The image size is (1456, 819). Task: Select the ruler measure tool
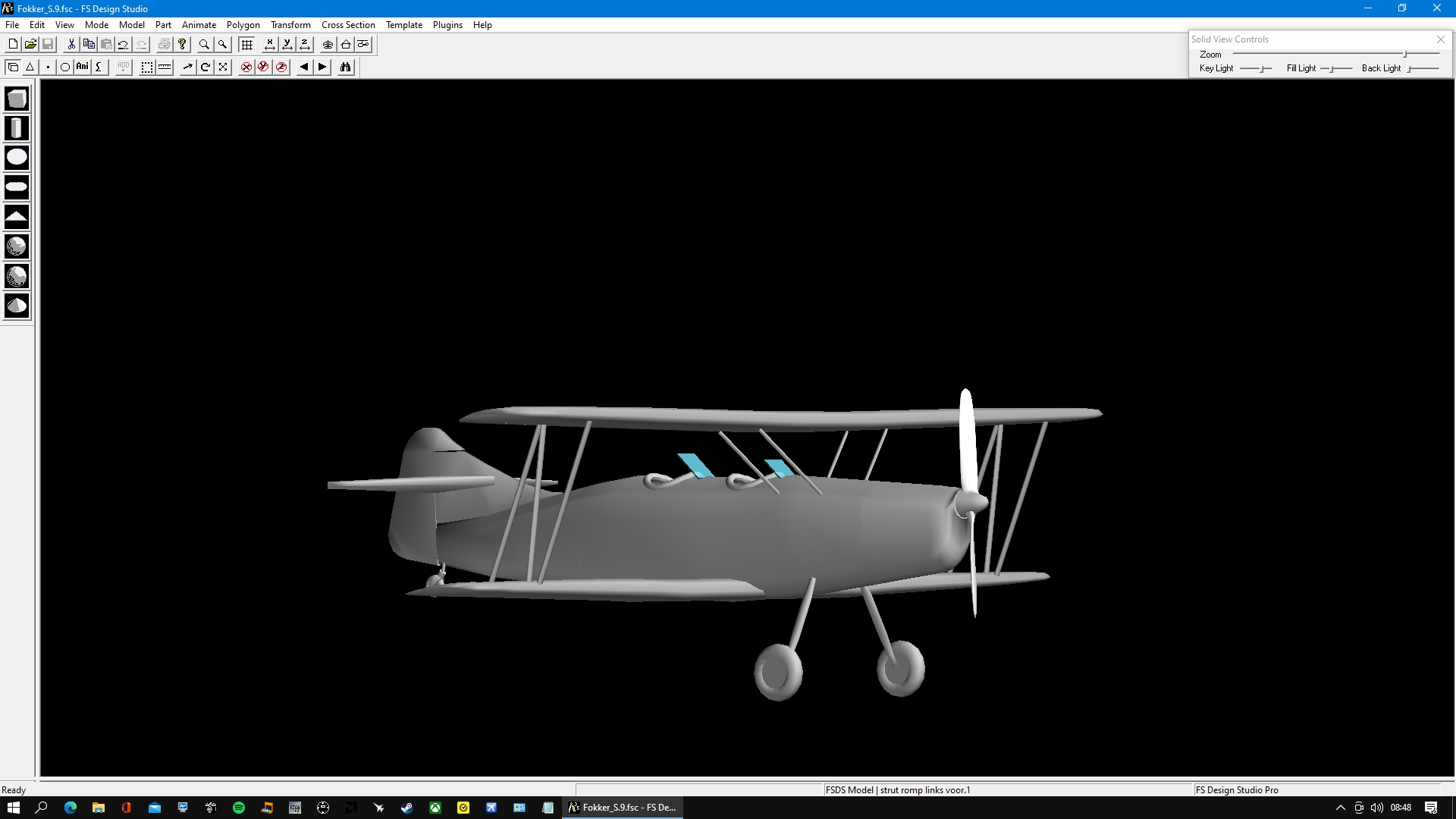tap(165, 67)
